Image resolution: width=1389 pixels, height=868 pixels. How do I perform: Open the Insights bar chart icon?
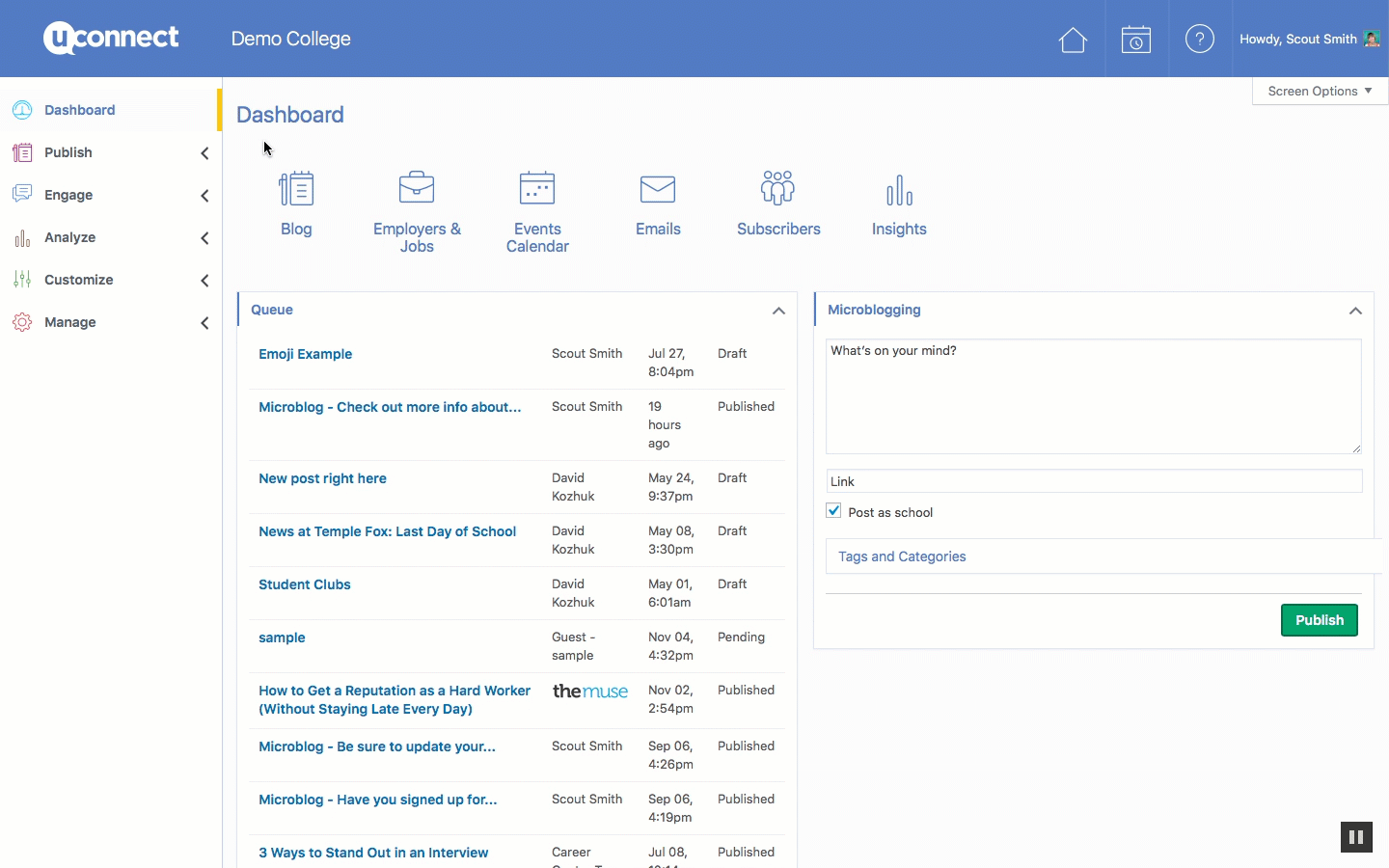899,190
